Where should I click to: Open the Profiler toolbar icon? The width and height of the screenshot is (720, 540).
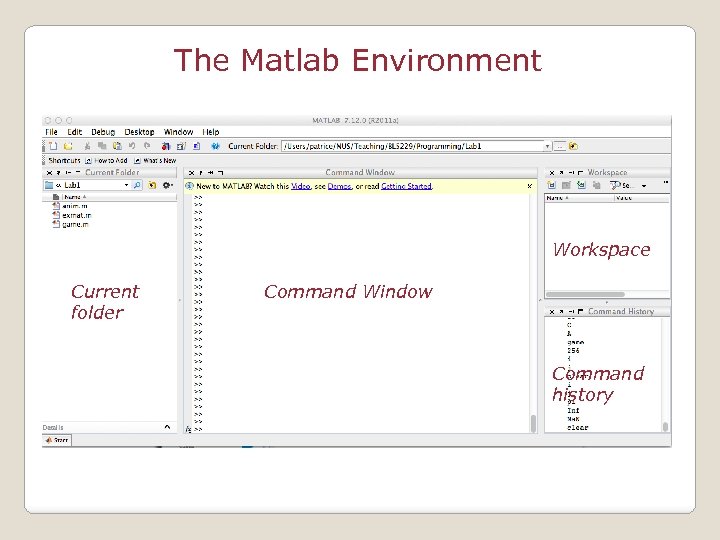[x=197, y=146]
